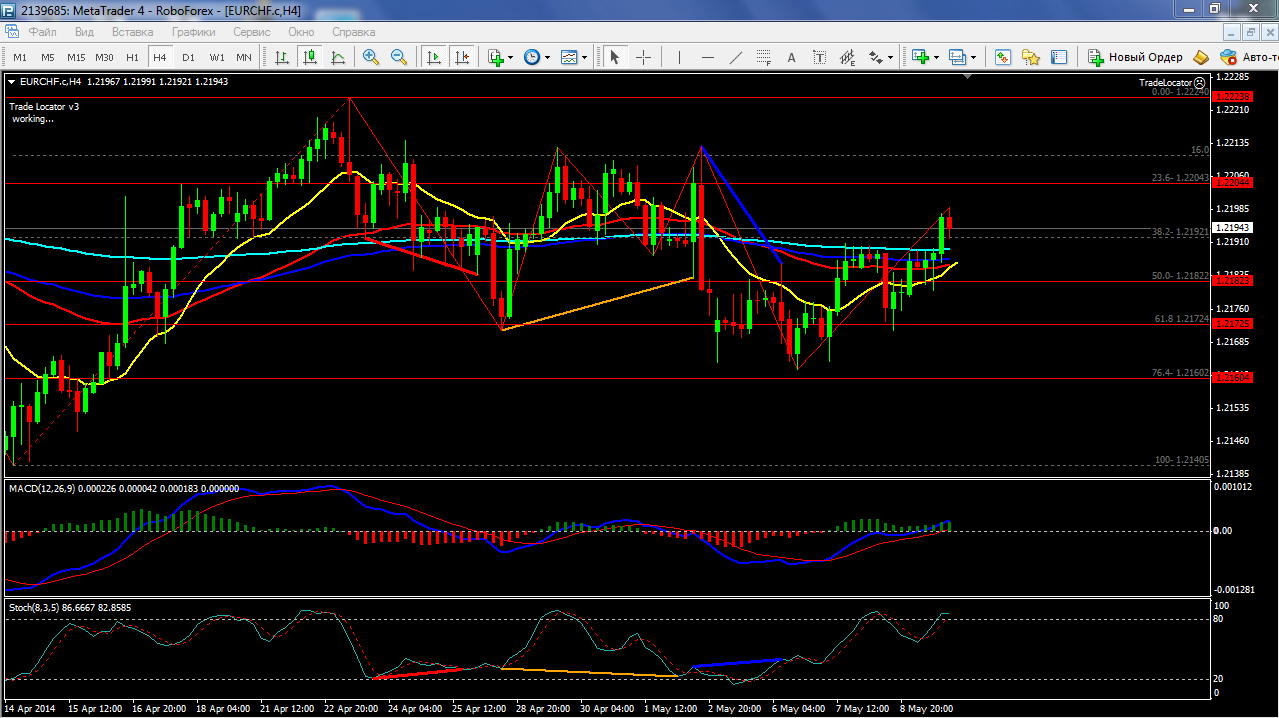Toggle the Navigator favorites window
This screenshot has height=718, width=1279.
(1030, 57)
